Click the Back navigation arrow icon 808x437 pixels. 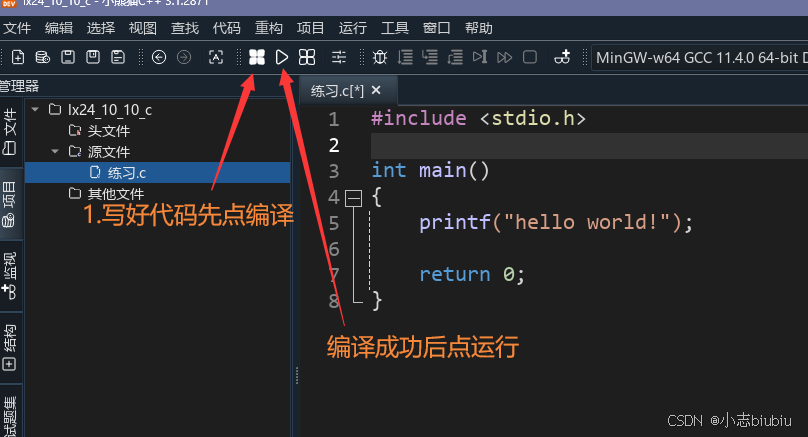coord(159,57)
